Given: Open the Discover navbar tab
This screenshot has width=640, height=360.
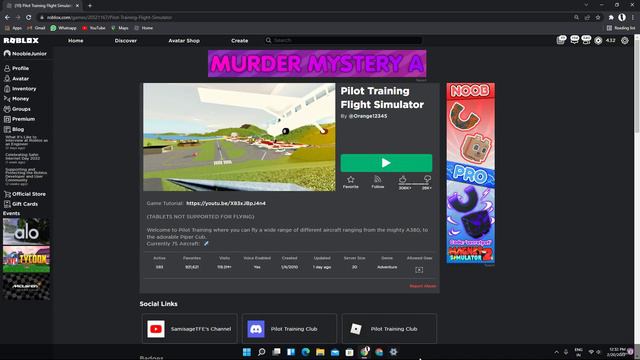Looking at the screenshot, I should tap(126, 40).
